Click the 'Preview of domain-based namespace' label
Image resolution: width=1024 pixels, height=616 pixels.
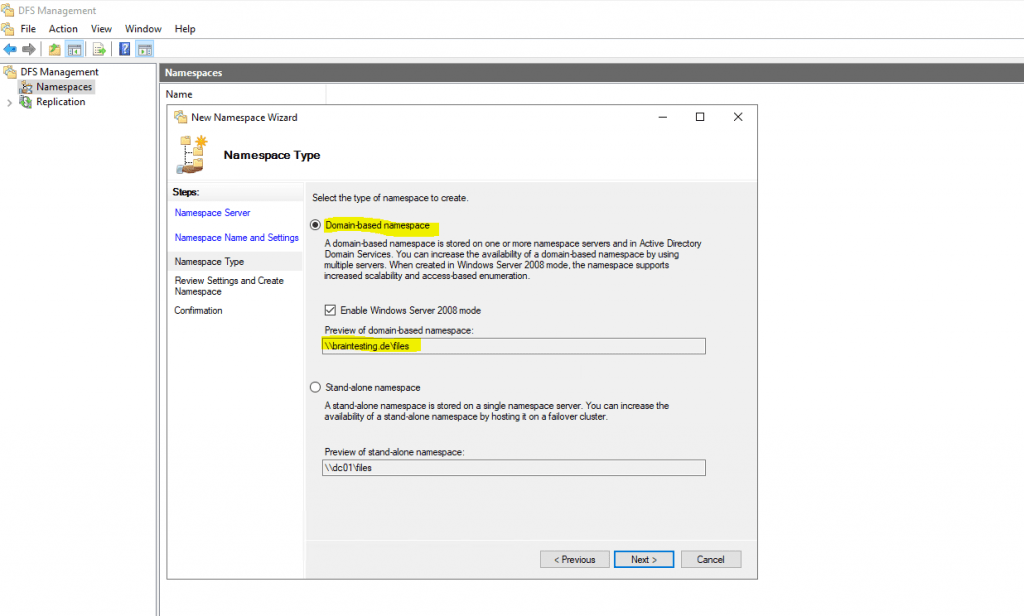tap(399, 331)
